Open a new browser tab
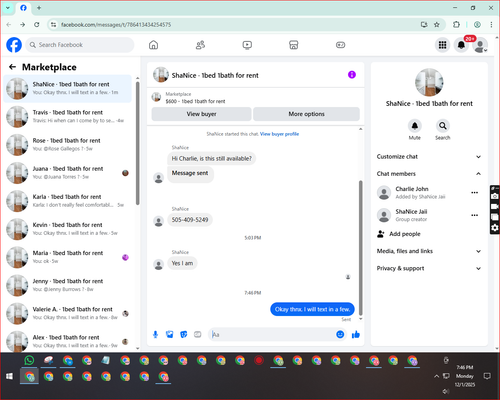This screenshot has height=400, width=500. coord(39,8)
